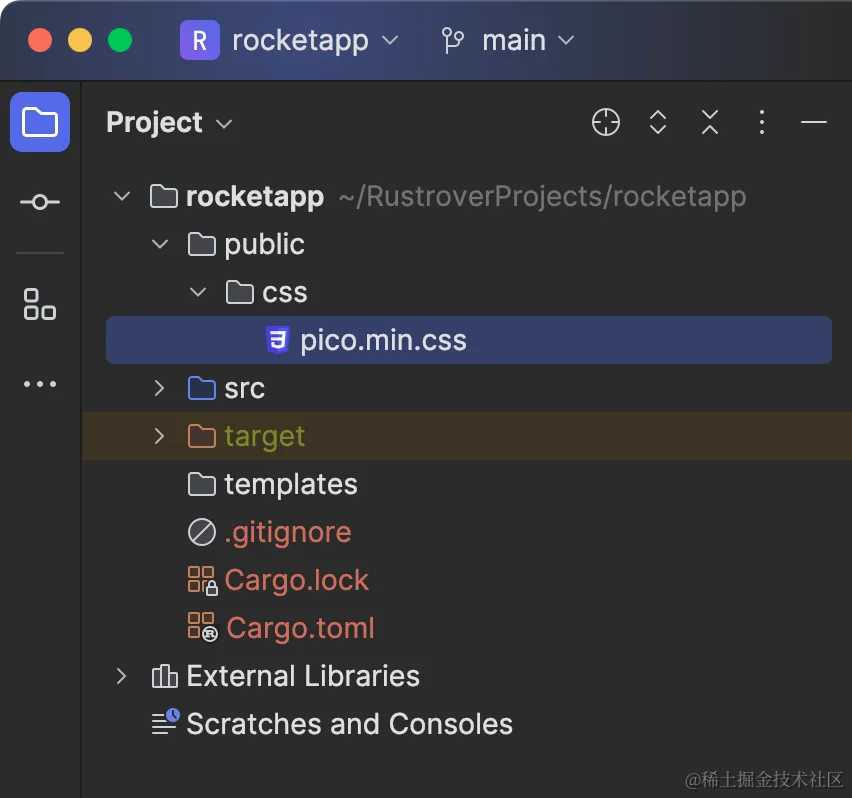Expand the target folder chevron
This screenshot has width=852, height=798.
[160, 436]
